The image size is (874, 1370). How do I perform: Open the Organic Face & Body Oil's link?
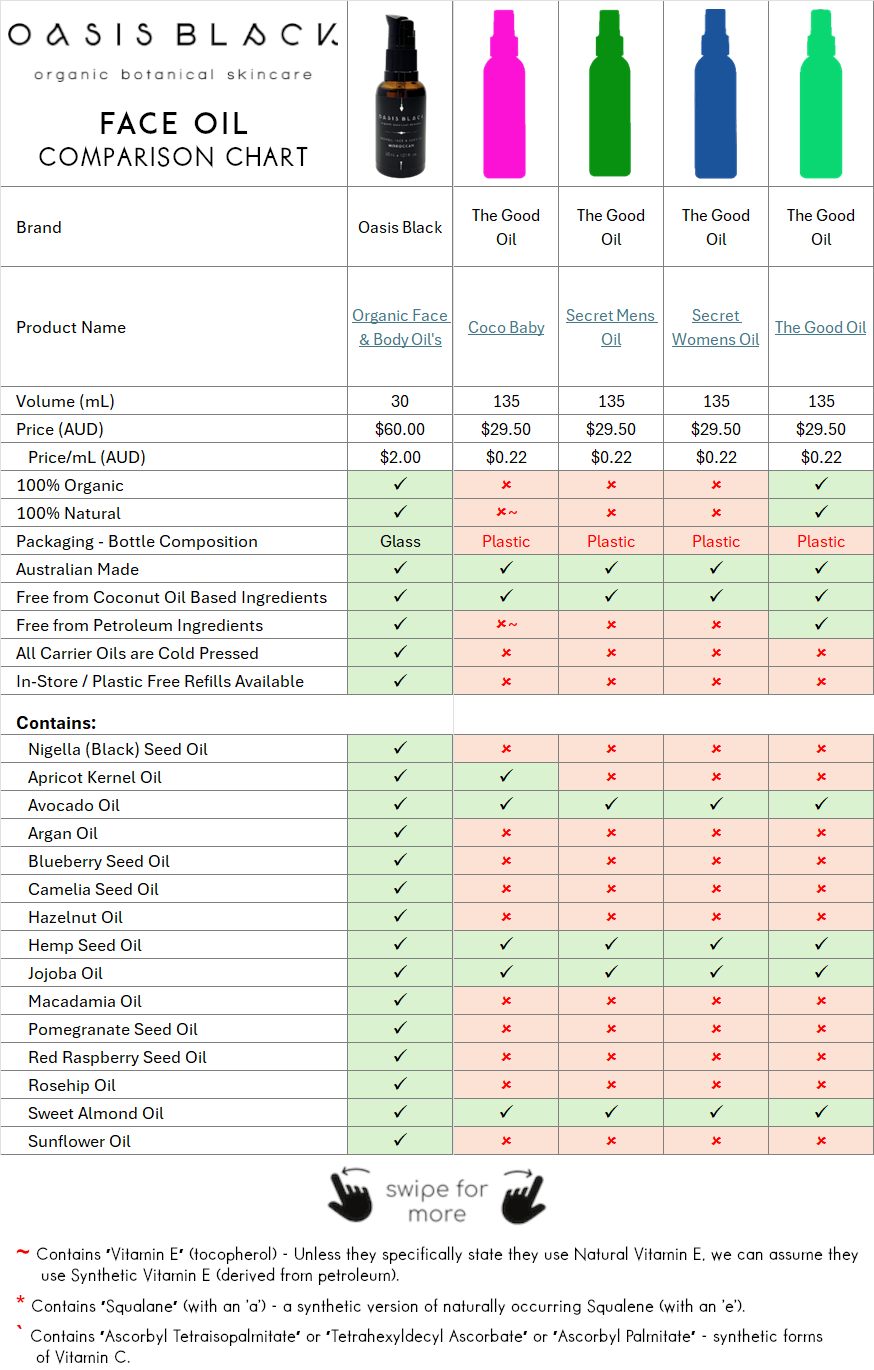pyautogui.click(x=399, y=327)
